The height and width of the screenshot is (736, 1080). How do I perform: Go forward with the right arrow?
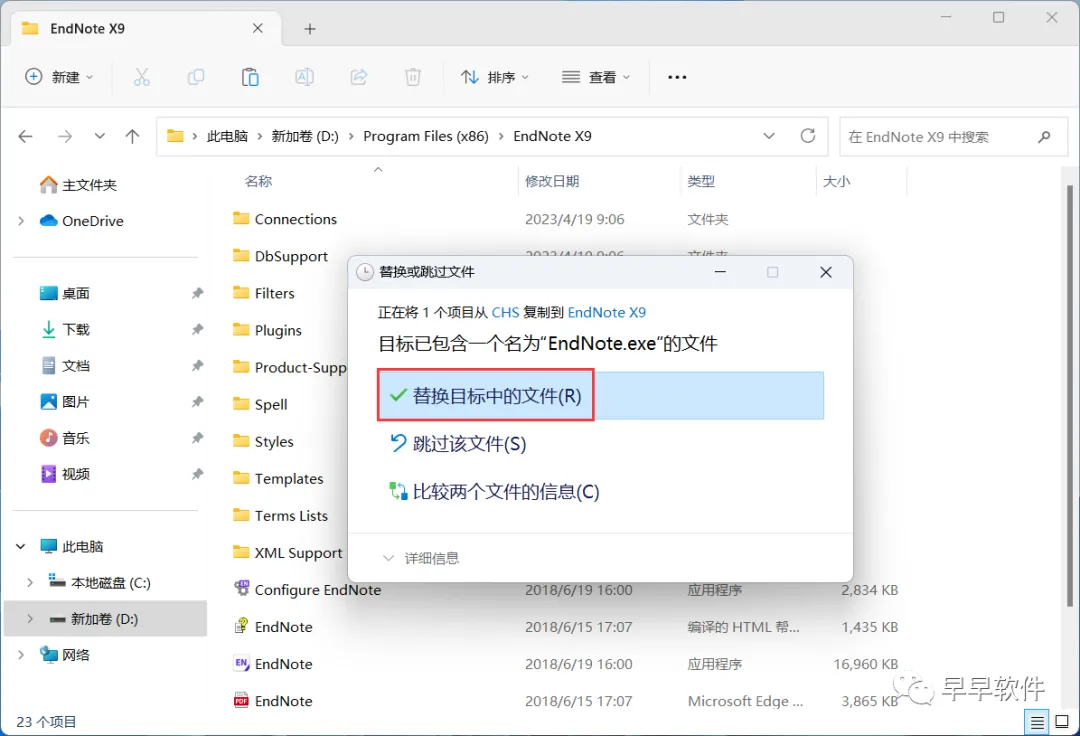[x=65, y=136]
